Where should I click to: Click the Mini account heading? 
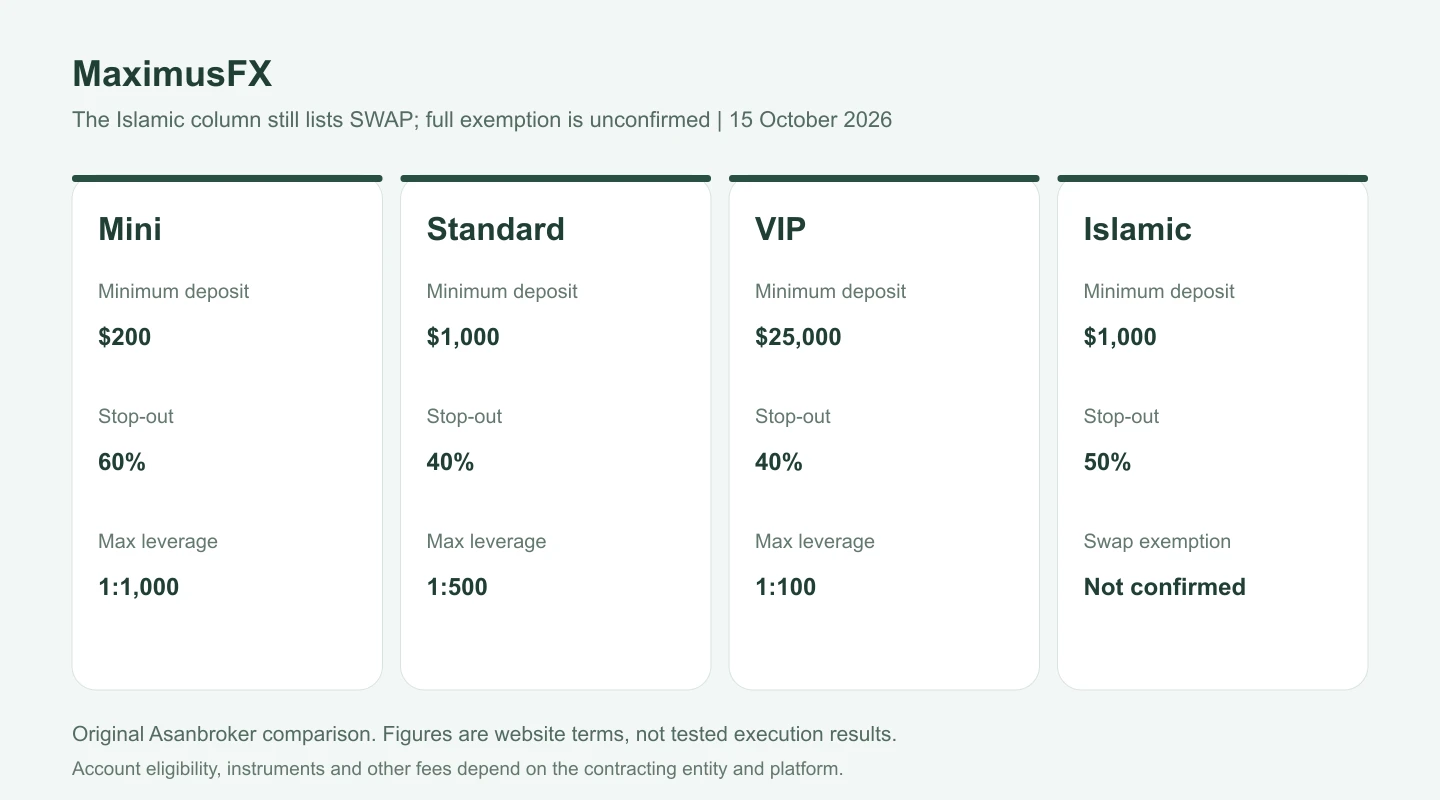[x=130, y=229]
